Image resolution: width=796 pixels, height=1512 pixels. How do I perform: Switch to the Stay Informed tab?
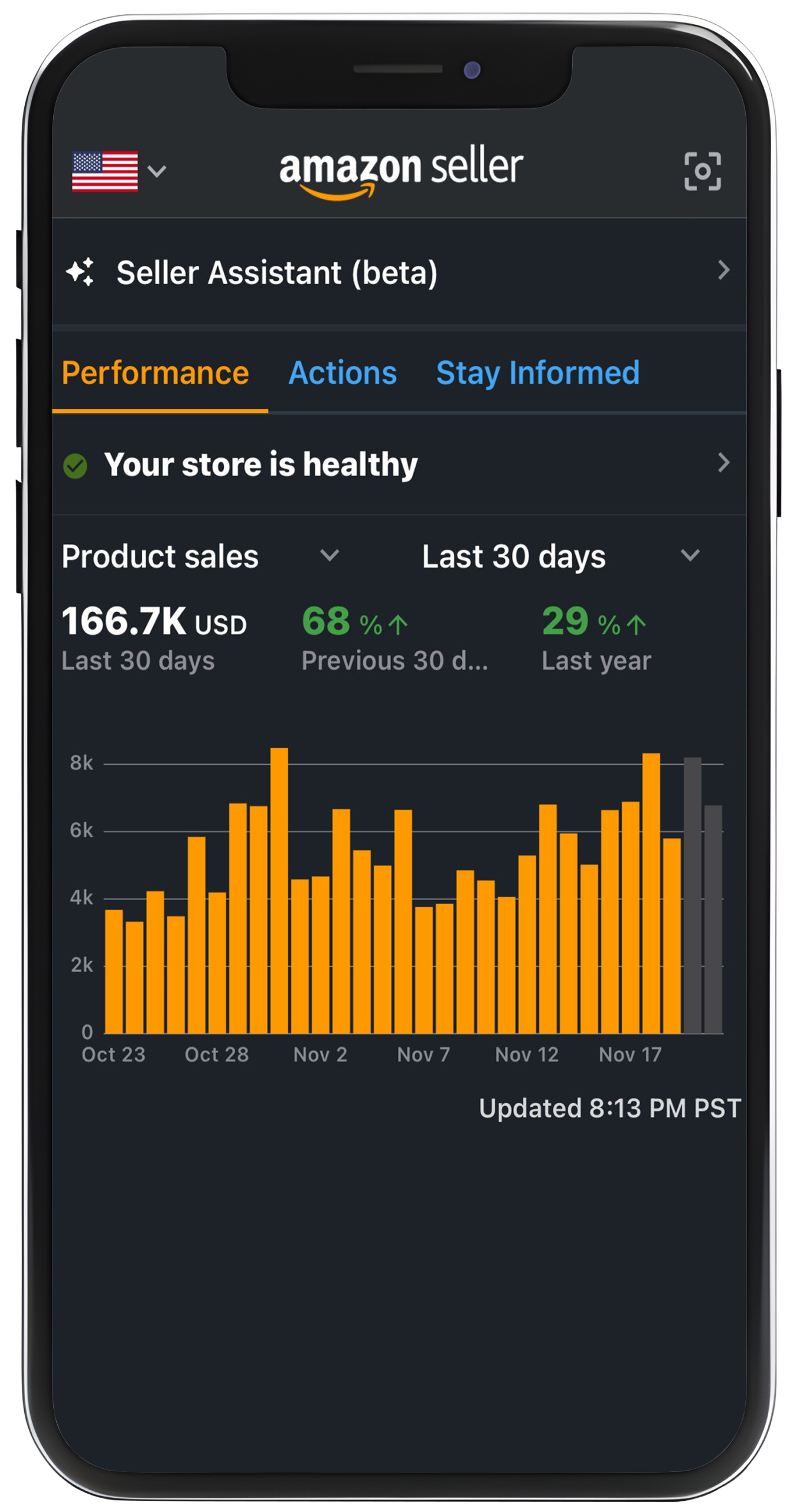click(537, 373)
